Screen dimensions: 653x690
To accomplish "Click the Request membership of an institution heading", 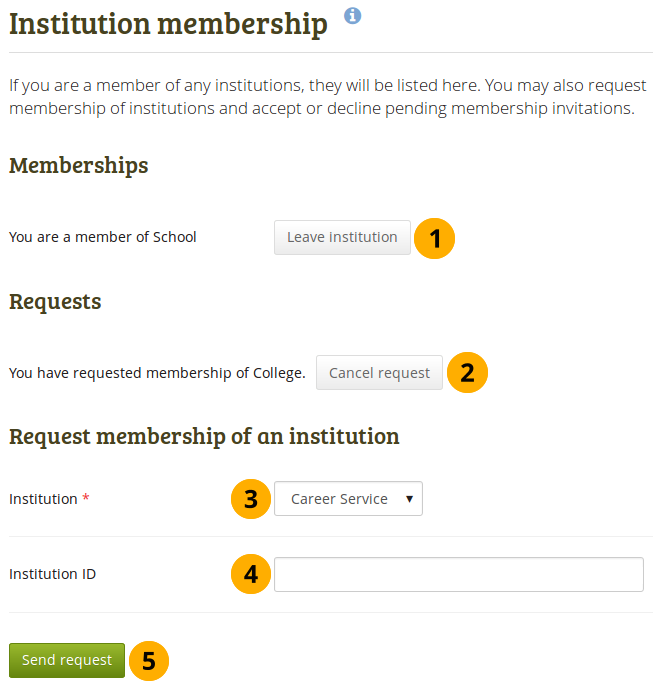I will [204, 436].
